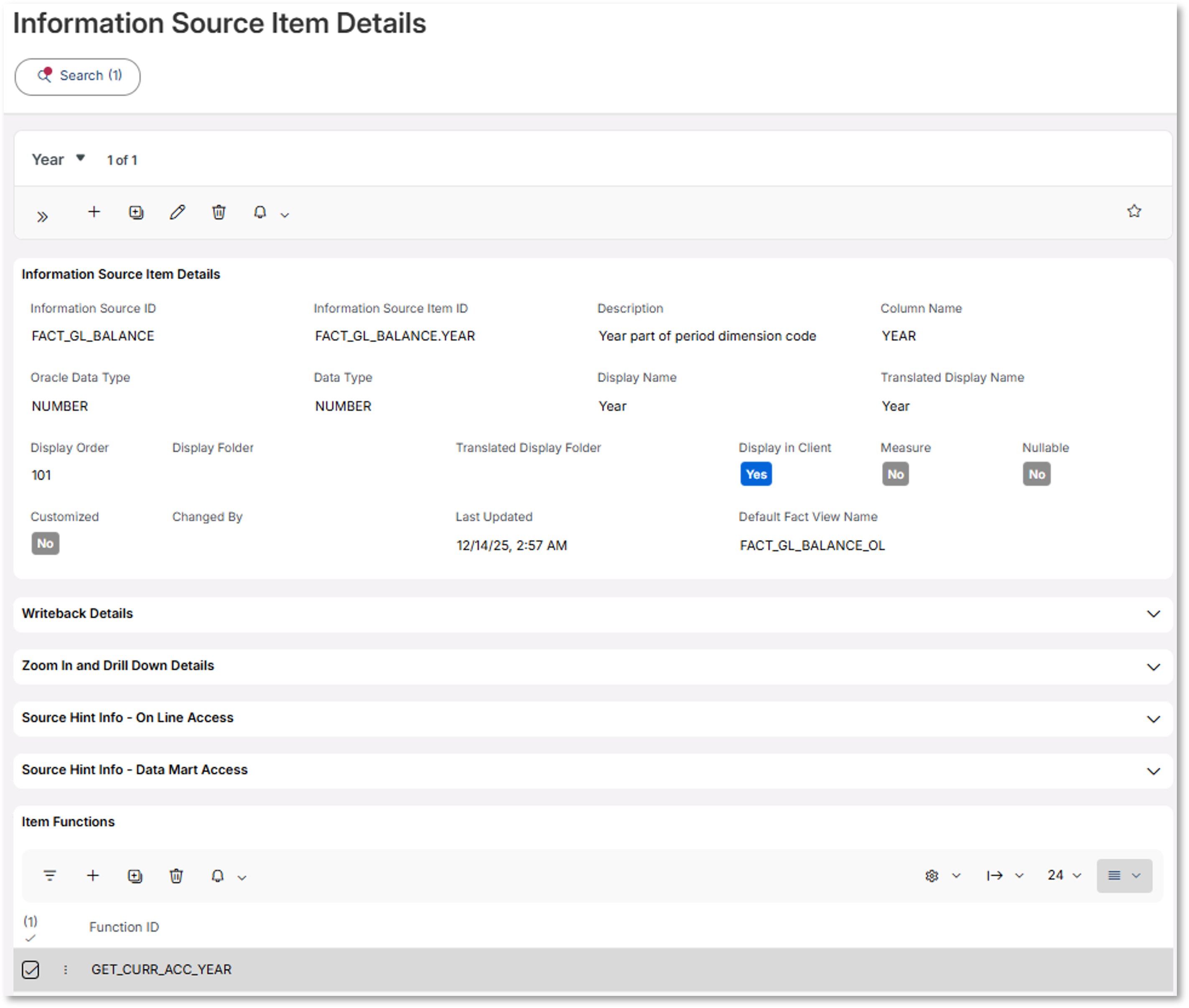Add a new item function with plus icon
The image size is (1189, 1008).
pos(93,876)
